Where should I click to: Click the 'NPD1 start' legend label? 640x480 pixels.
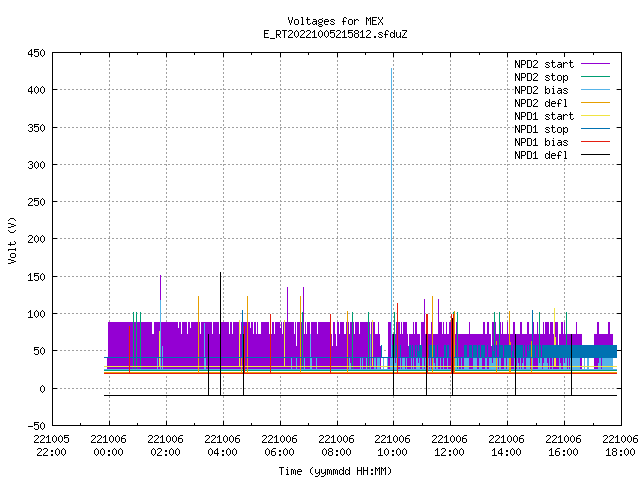tap(544, 116)
